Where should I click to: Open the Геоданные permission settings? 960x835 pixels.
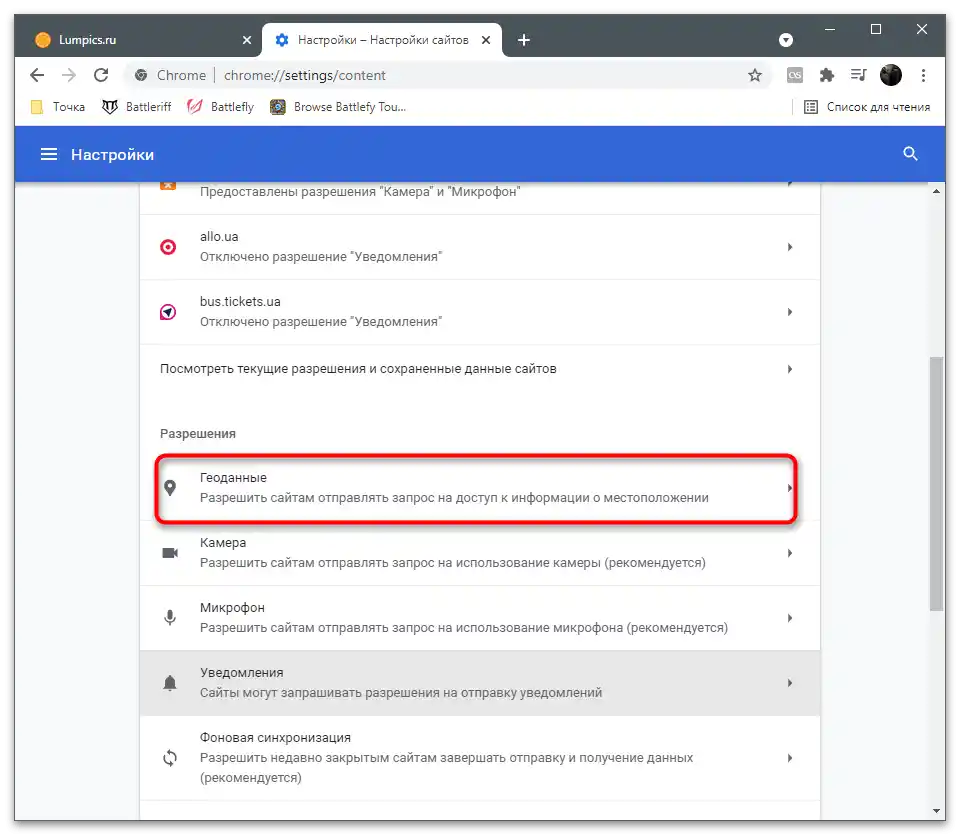click(x=480, y=488)
